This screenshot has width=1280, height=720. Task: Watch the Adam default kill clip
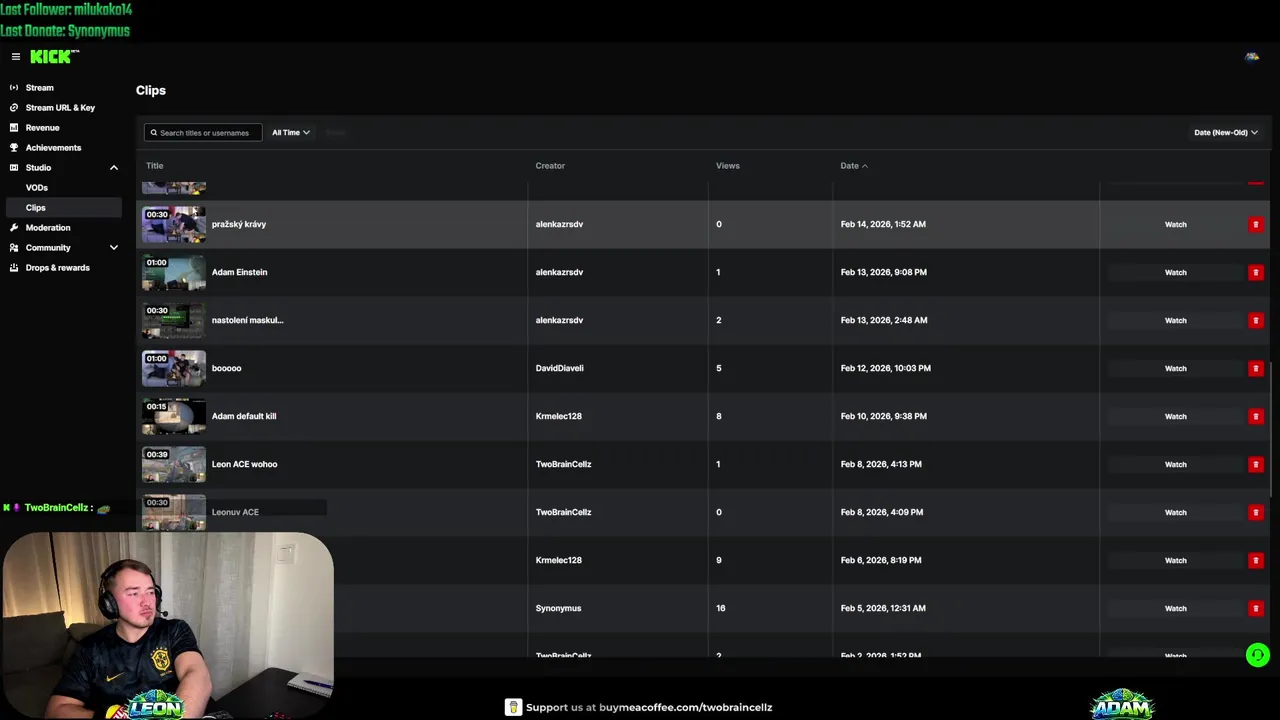point(1175,416)
